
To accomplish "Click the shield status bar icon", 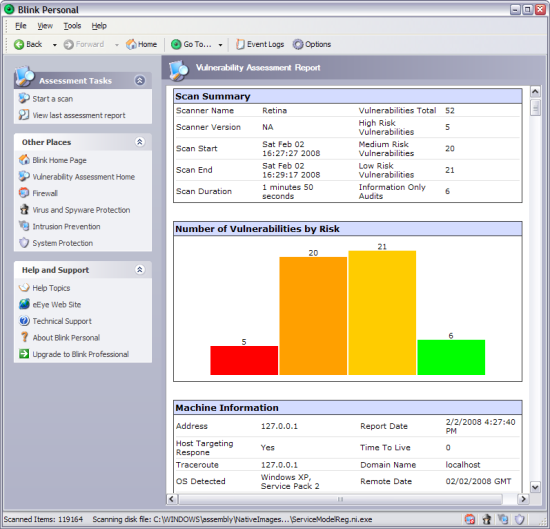I will point(519,519).
